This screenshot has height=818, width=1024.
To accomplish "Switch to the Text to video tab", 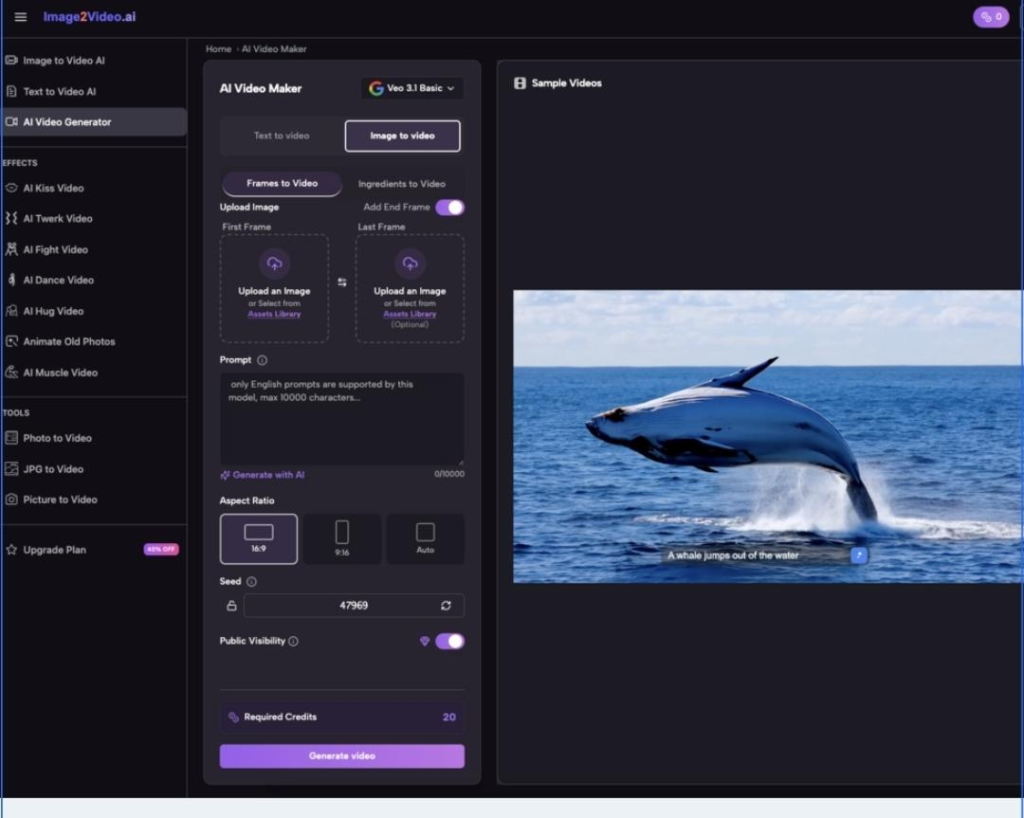I will [281, 136].
